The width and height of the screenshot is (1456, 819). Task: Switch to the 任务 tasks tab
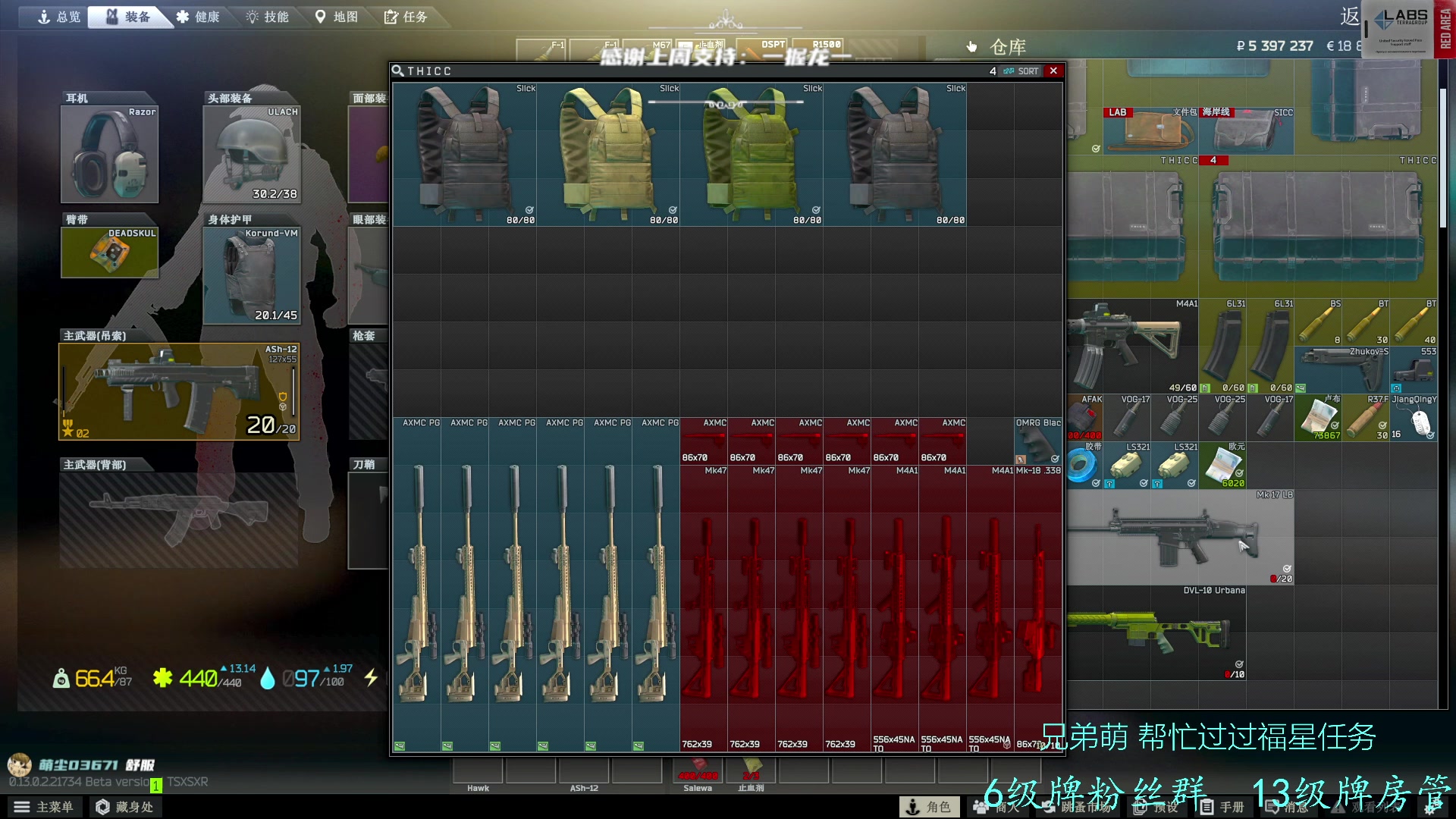tap(406, 17)
